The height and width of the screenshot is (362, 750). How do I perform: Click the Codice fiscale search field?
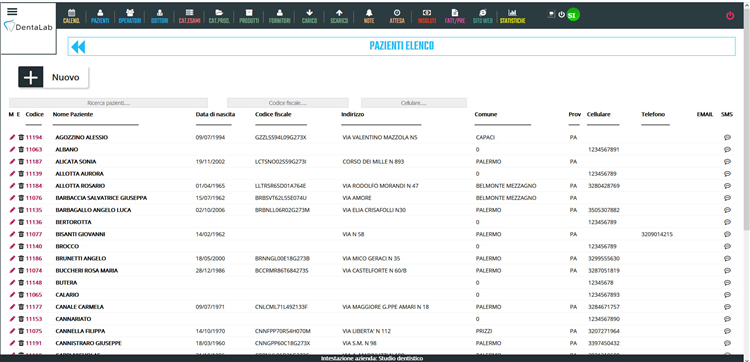pyautogui.click(x=287, y=103)
